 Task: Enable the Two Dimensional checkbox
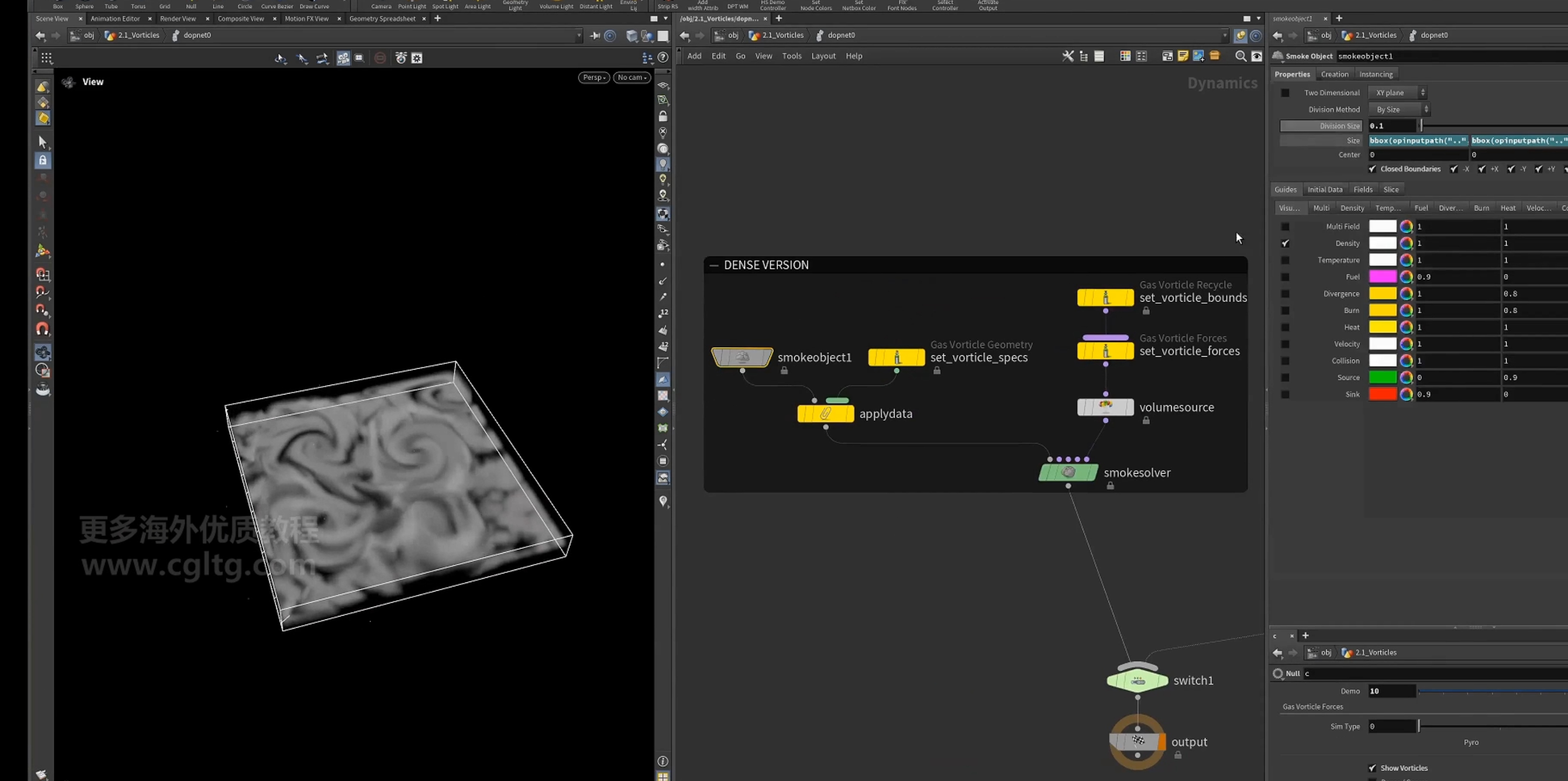[x=1285, y=93]
